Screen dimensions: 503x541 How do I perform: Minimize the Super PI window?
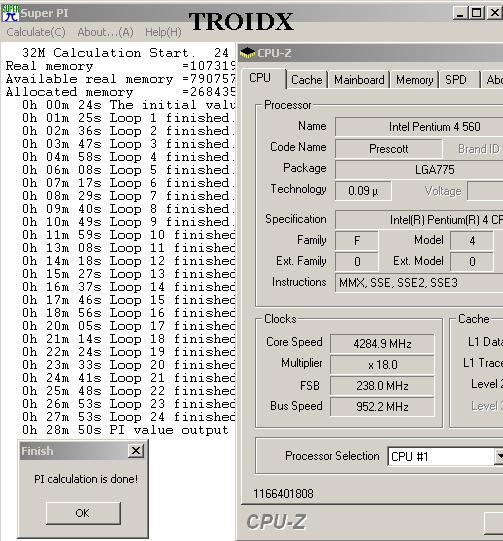[x=460, y=13]
